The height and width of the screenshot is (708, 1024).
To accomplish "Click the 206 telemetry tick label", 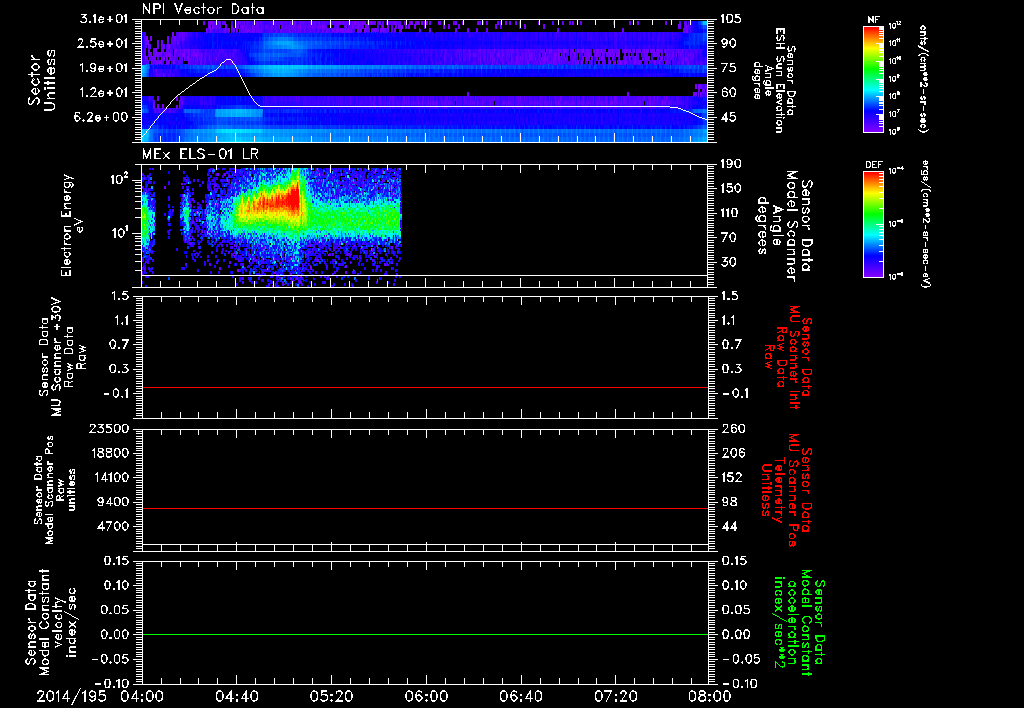I will tap(732, 453).
